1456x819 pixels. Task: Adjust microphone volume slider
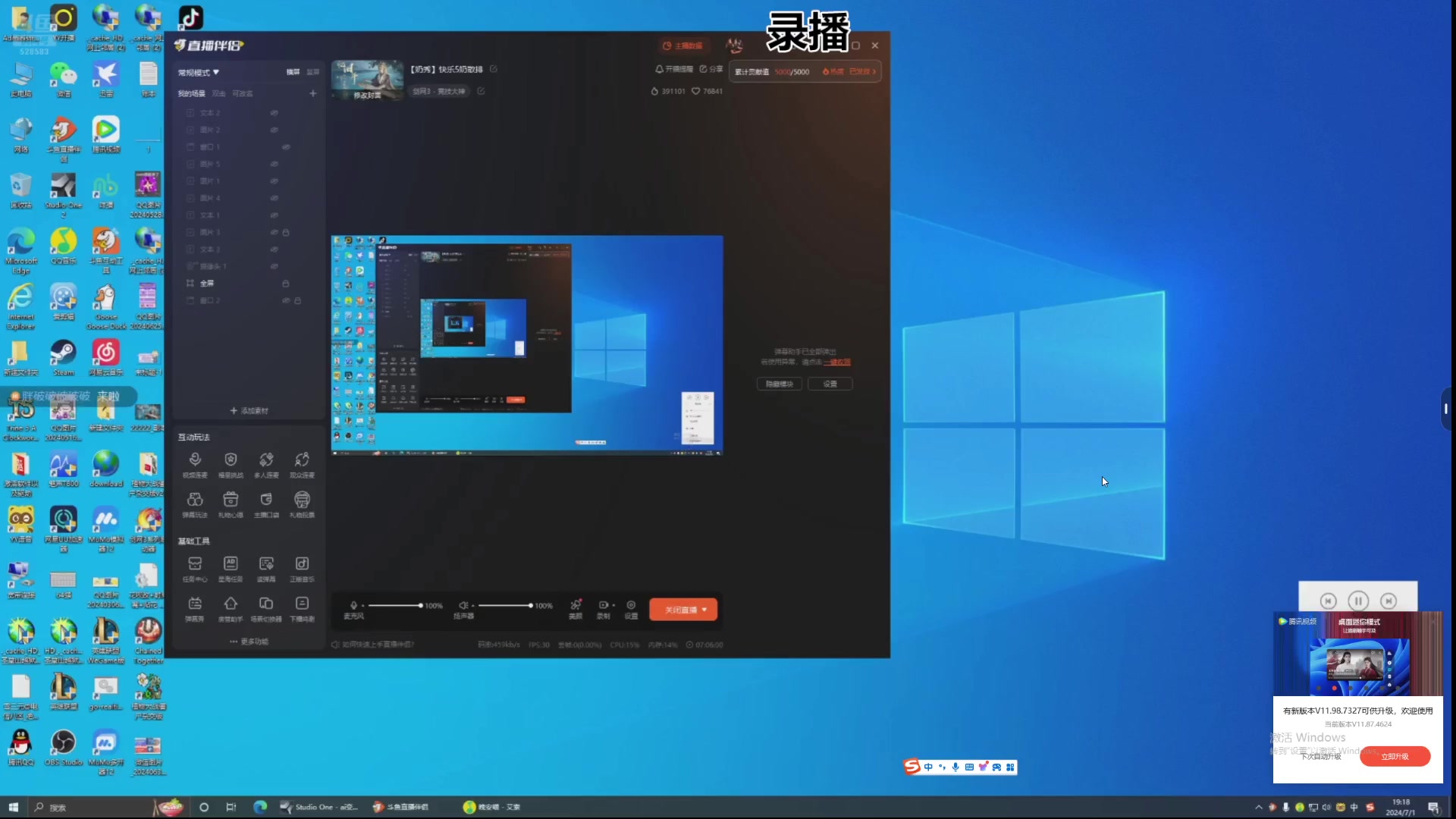pos(394,606)
